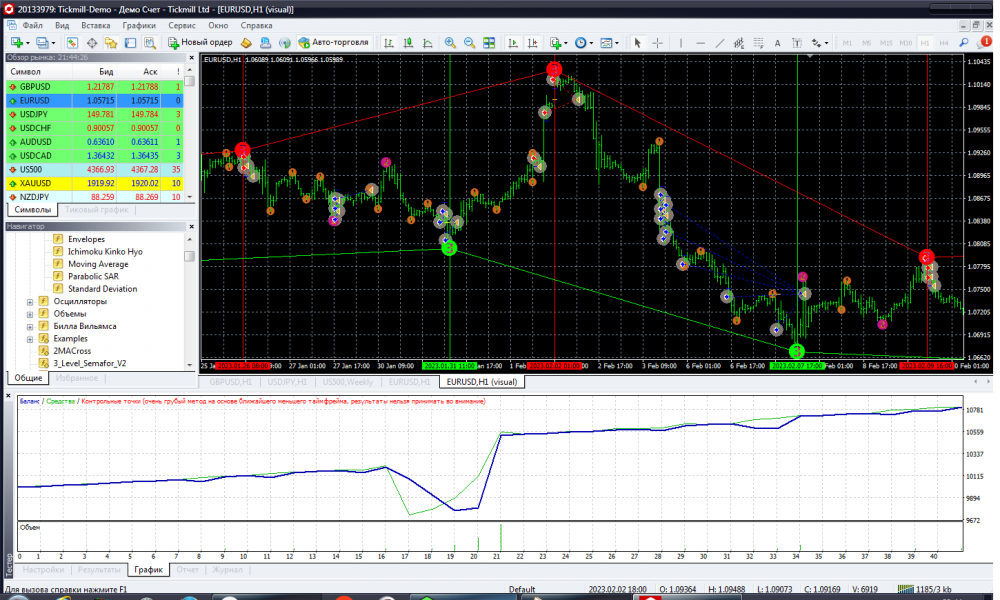Image resolution: width=1000 pixels, height=600 pixels.
Task: Expand the Examples tree folder
Action: point(30,339)
